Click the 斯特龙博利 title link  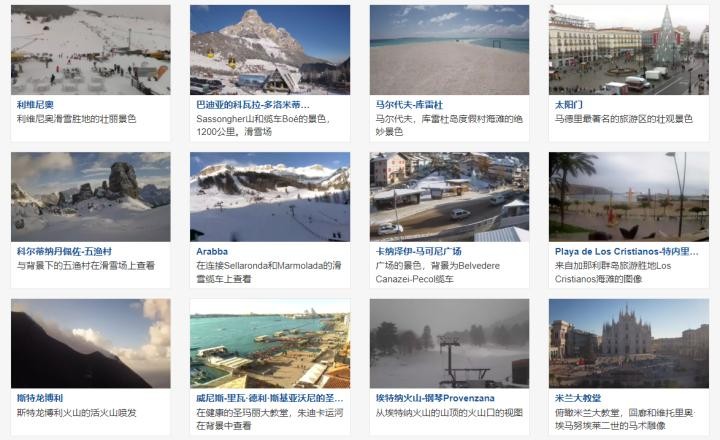pos(40,398)
